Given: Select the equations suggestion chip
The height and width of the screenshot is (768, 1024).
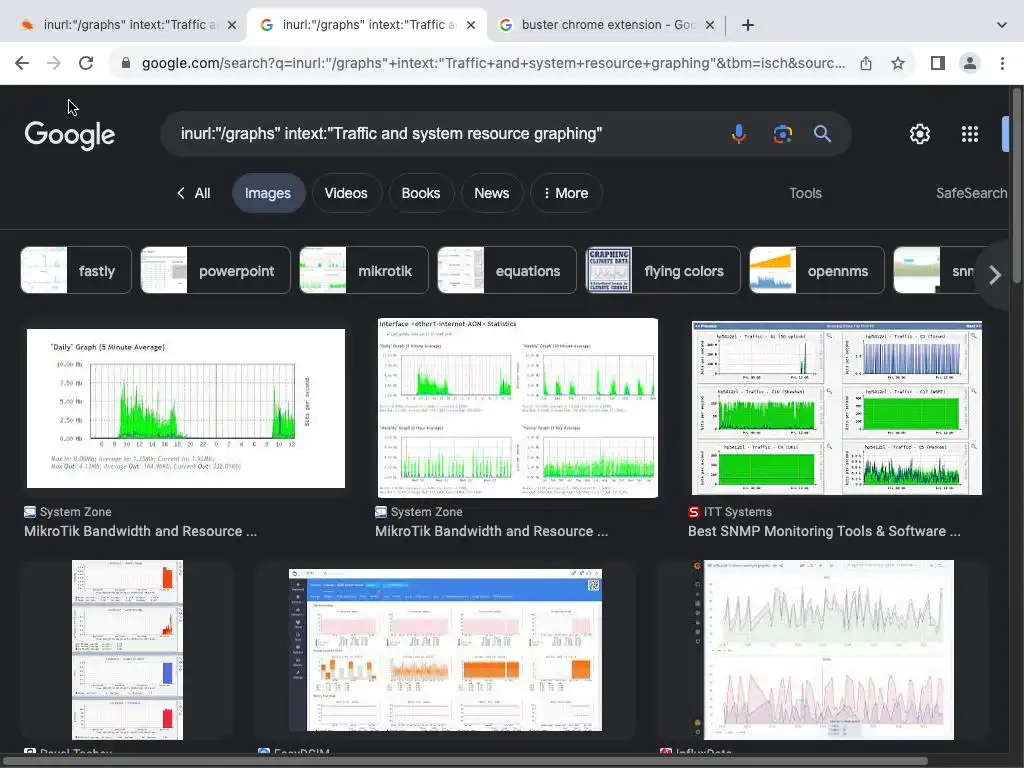Looking at the screenshot, I should click(x=507, y=270).
